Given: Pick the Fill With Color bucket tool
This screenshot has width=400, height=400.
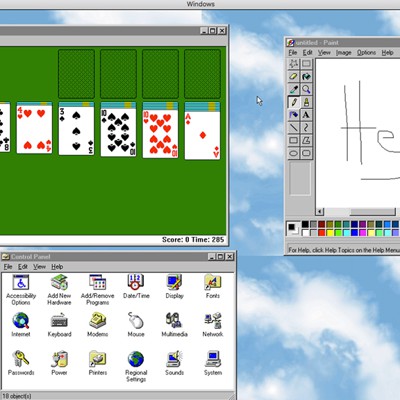Looking at the screenshot, I should 306,76.
